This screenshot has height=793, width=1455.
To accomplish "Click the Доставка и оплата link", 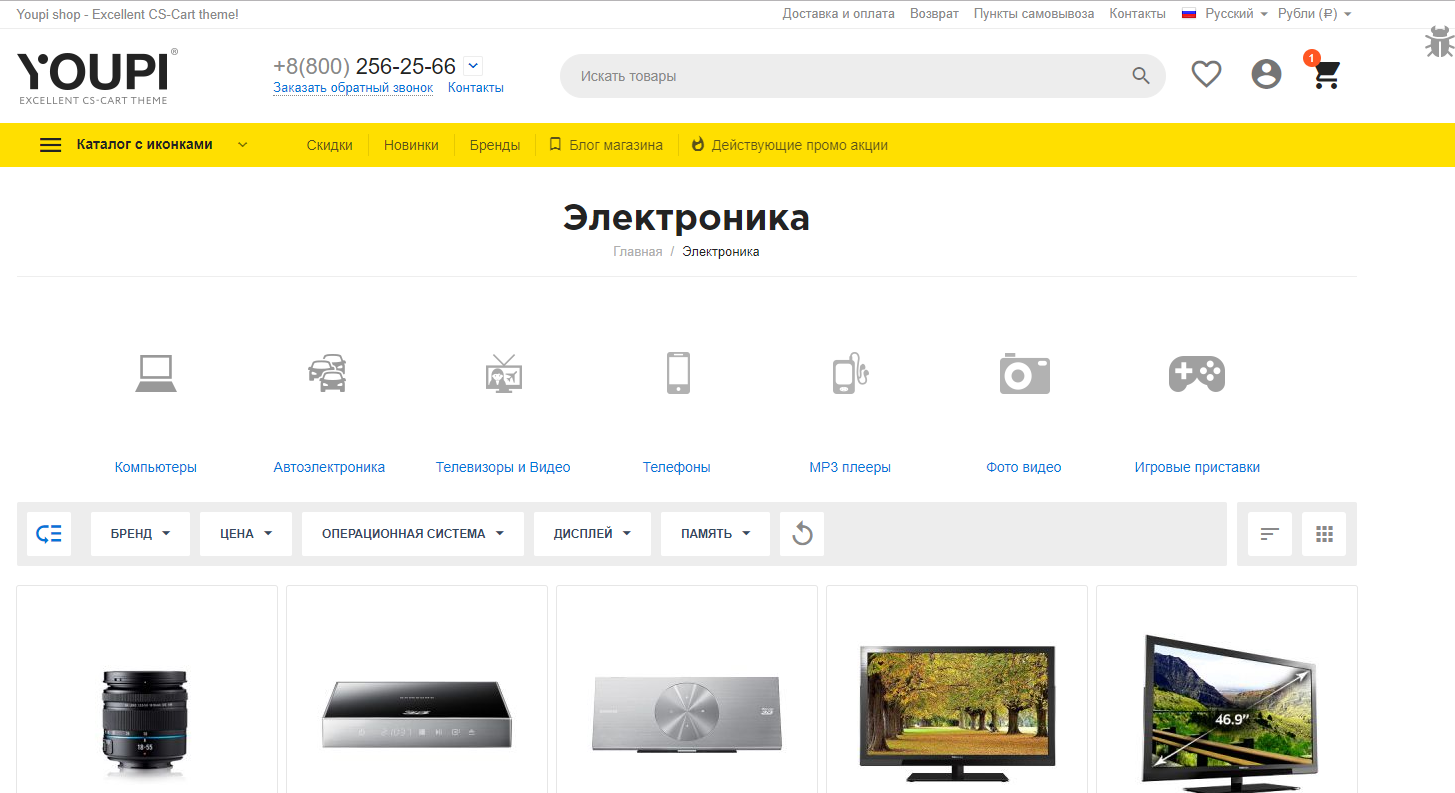I will [838, 14].
